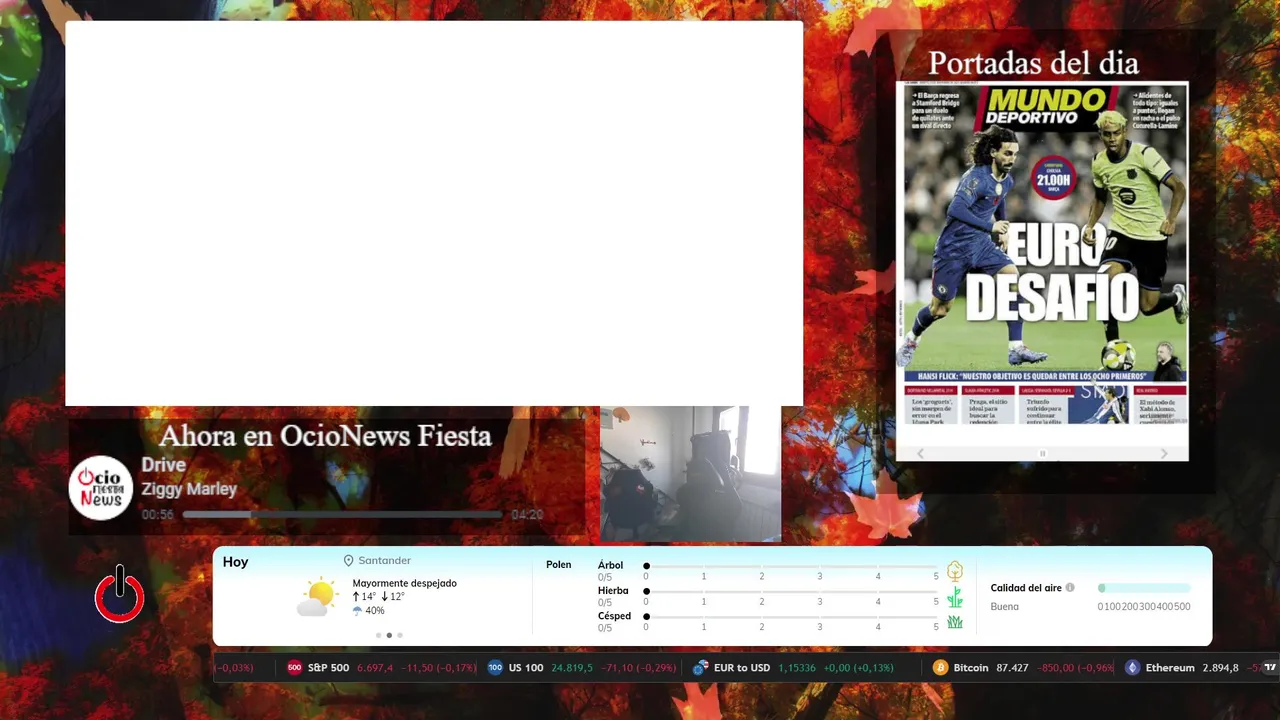
Task: Go to previous cover in Portadas slideshow
Action: coord(921,453)
